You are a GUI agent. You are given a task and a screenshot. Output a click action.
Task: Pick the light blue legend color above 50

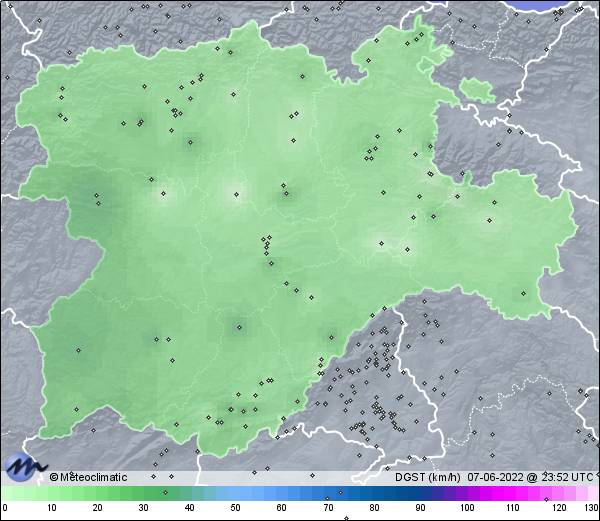(236, 493)
